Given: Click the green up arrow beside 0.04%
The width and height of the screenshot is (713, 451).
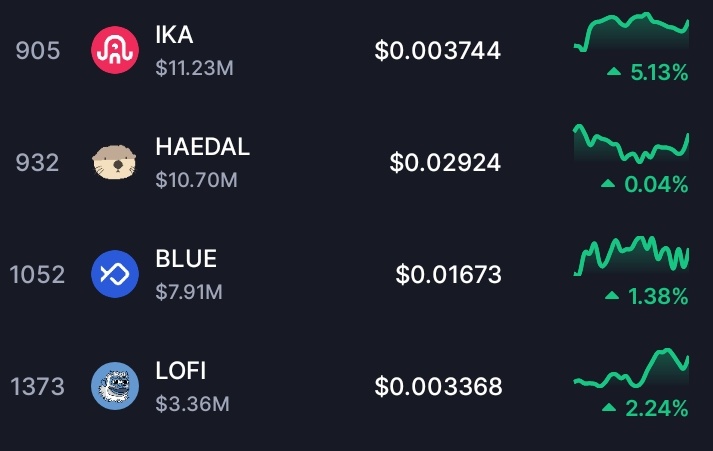Looking at the screenshot, I should click(x=607, y=185).
